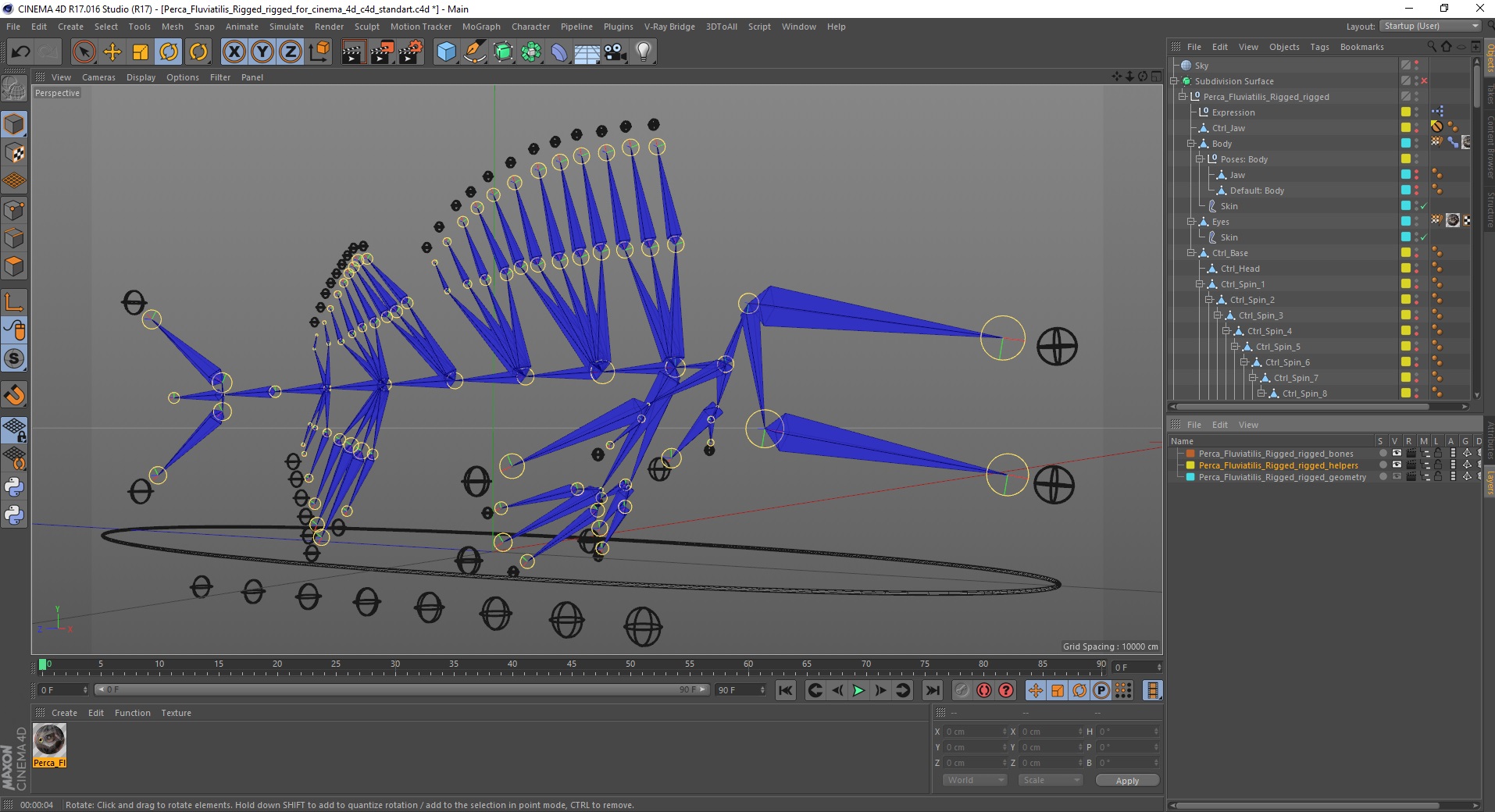
Task: Switch to Polygons mode icon
Action: click(14, 266)
